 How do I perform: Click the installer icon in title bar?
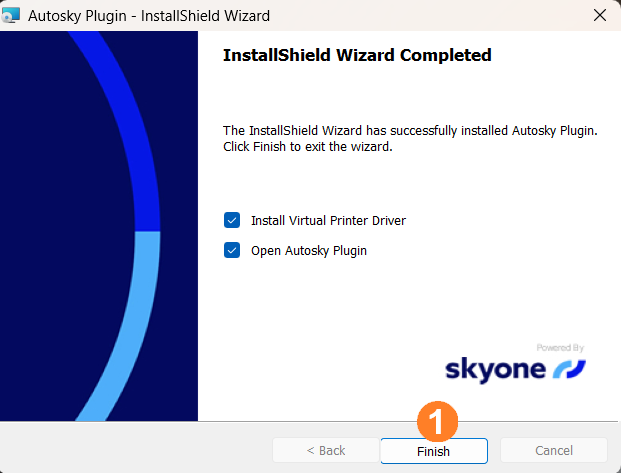(10, 15)
